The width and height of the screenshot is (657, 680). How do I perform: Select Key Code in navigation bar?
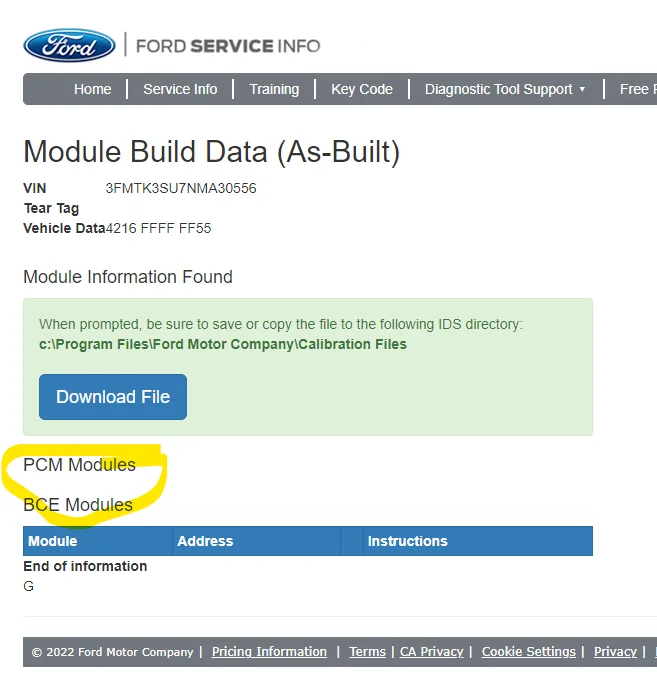(362, 89)
